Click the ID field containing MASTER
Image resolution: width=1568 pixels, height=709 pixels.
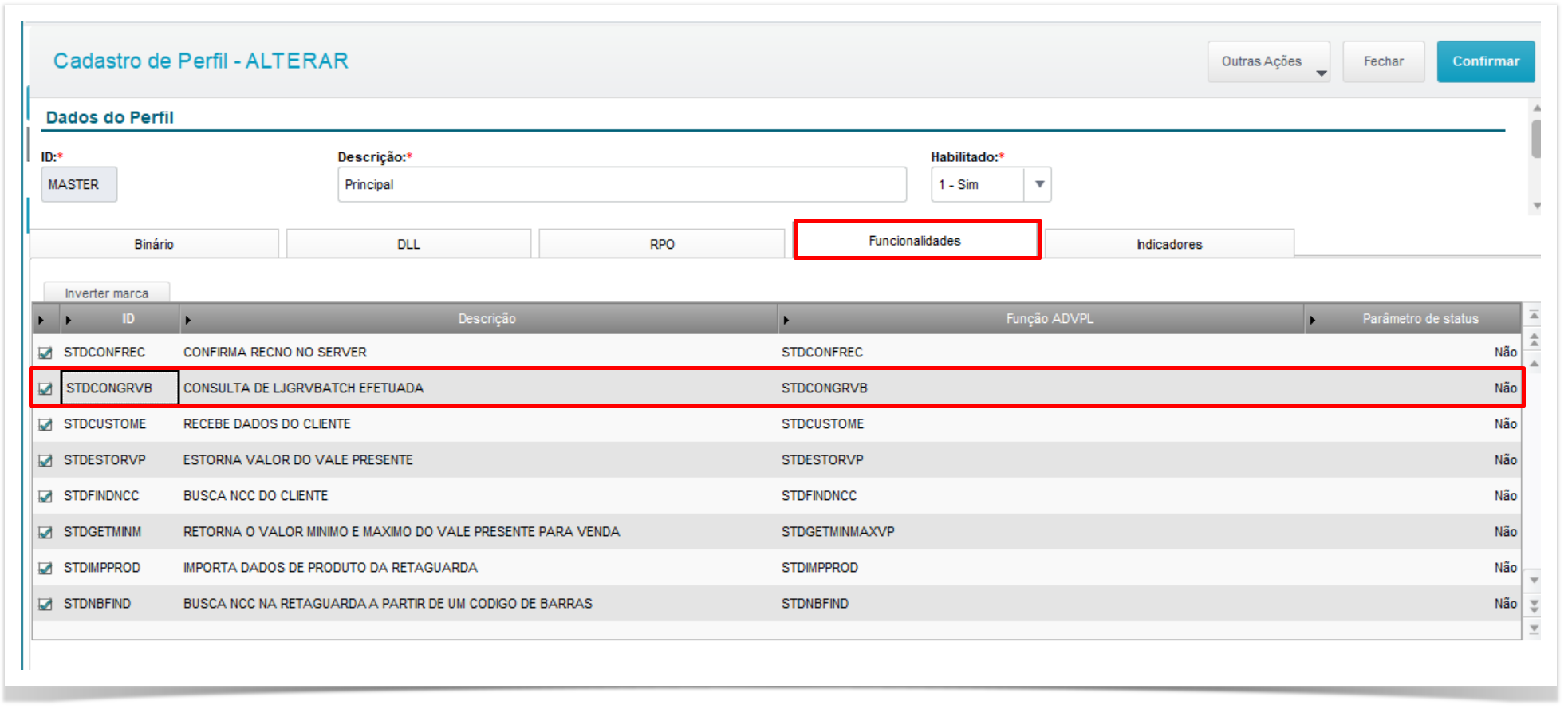tap(79, 184)
